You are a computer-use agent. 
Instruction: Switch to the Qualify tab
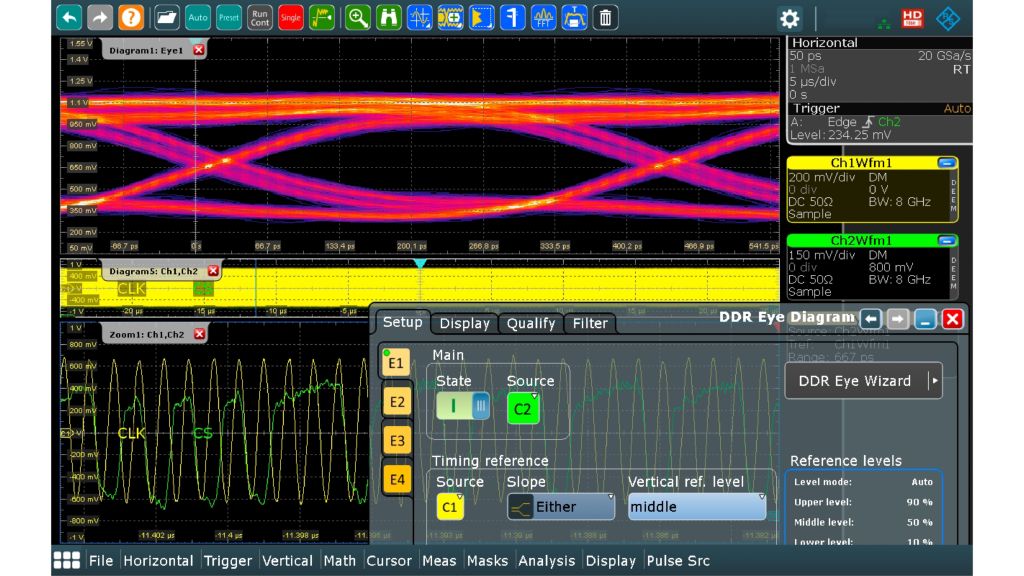530,323
